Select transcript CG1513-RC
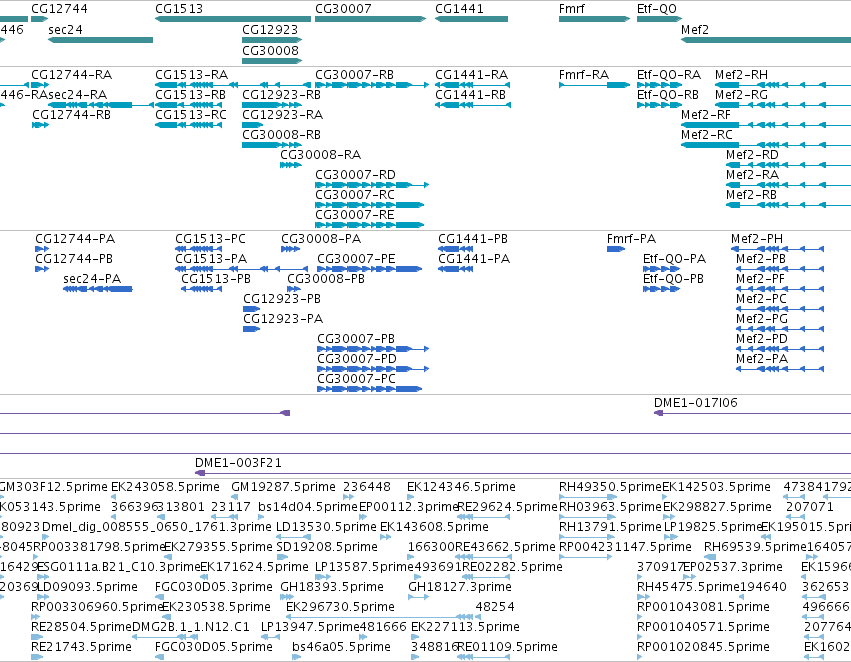Viewport: 851px width, 662px height. (x=191, y=114)
